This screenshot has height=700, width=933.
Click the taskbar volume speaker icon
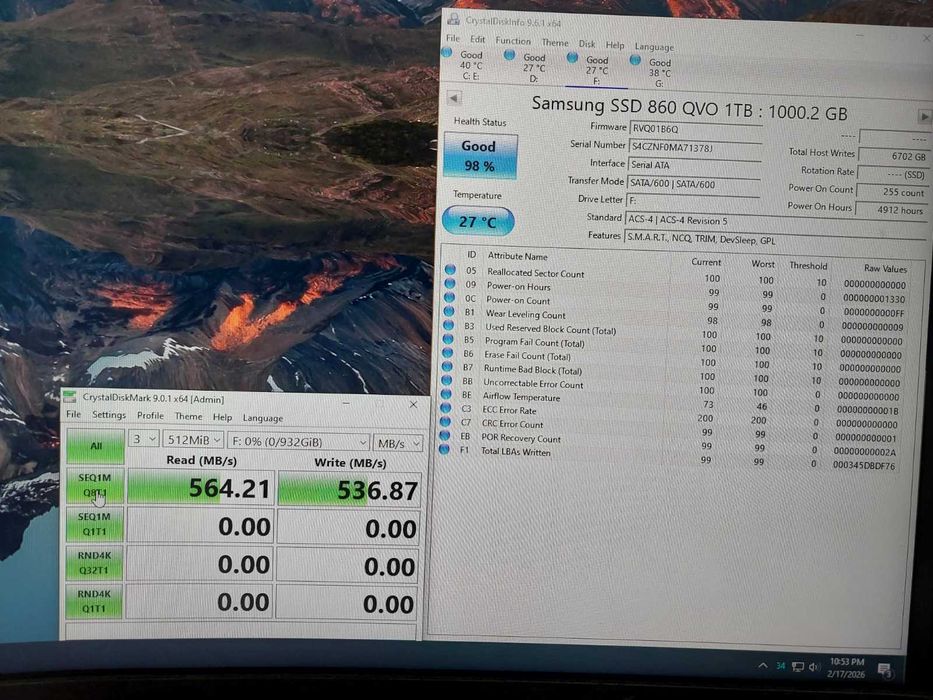pos(813,667)
